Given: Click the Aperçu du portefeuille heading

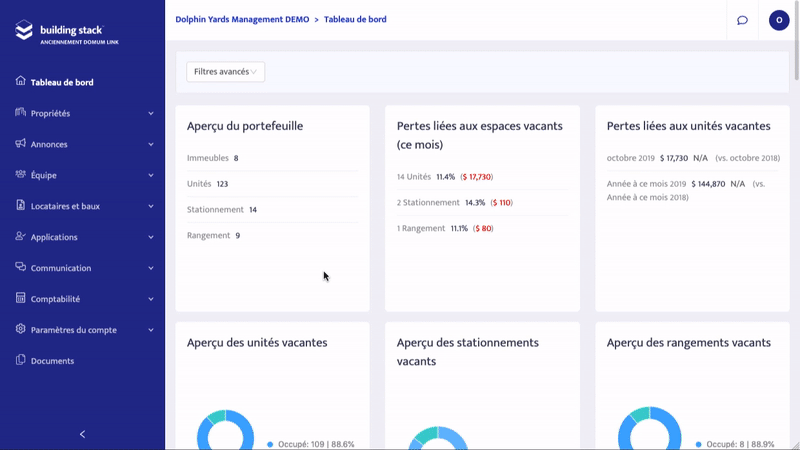Looking at the screenshot, I should 245,126.
